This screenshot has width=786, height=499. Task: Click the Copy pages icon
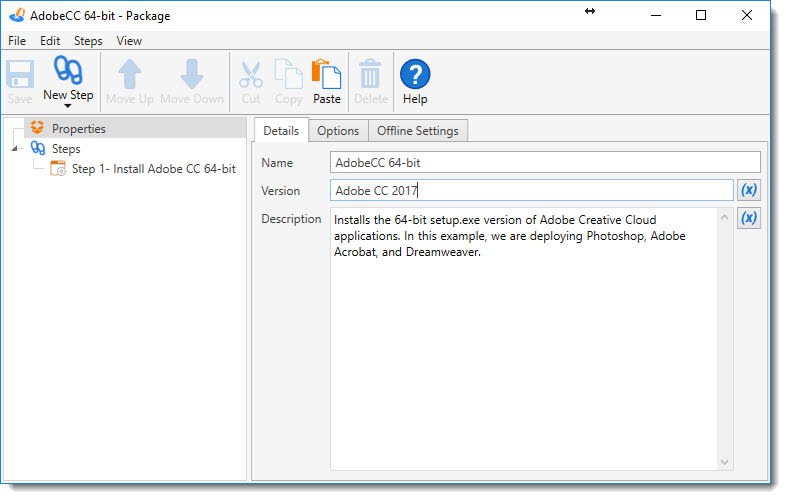[289, 74]
